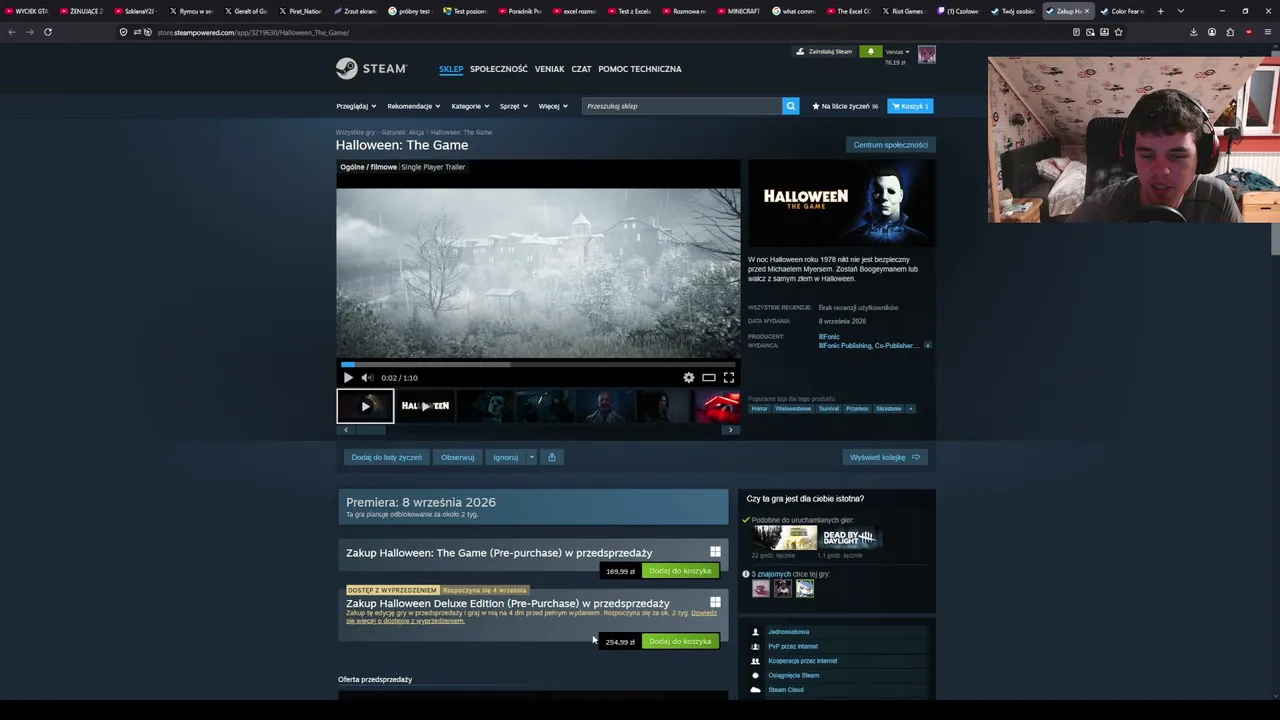Click the plus icon beside the publisher
The width and height of the screenshot is (1280, 720).
click(x=927, y=346)
